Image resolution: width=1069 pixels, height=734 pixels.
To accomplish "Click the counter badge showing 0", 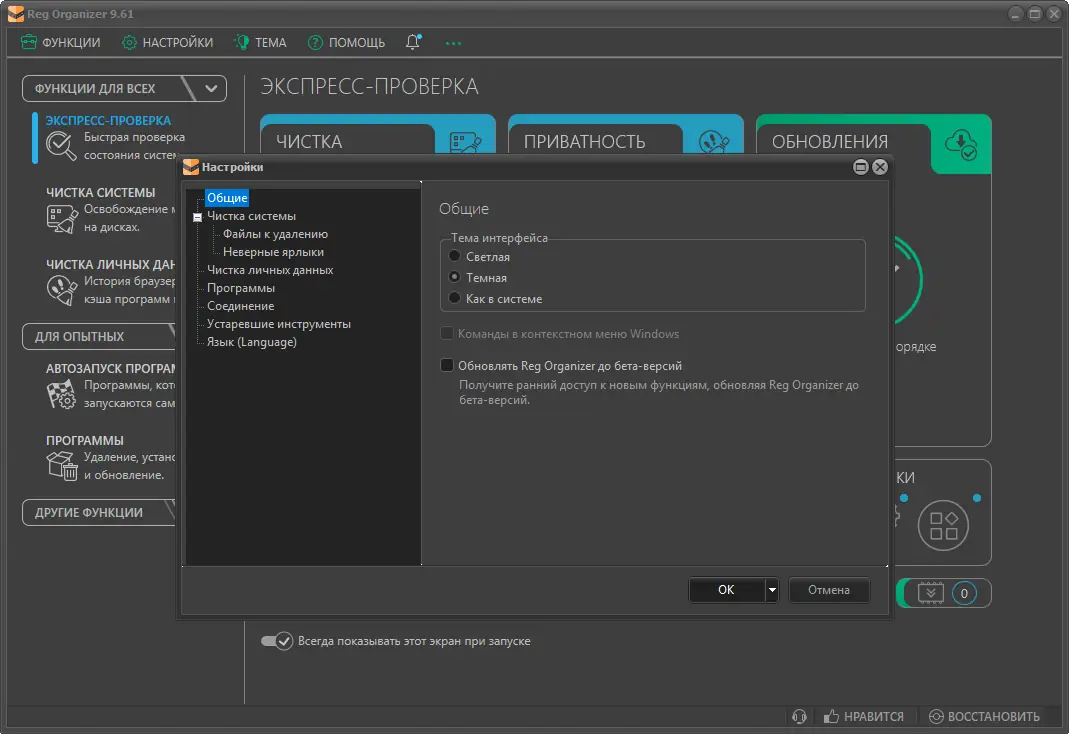I will click(x=964, y=593).
